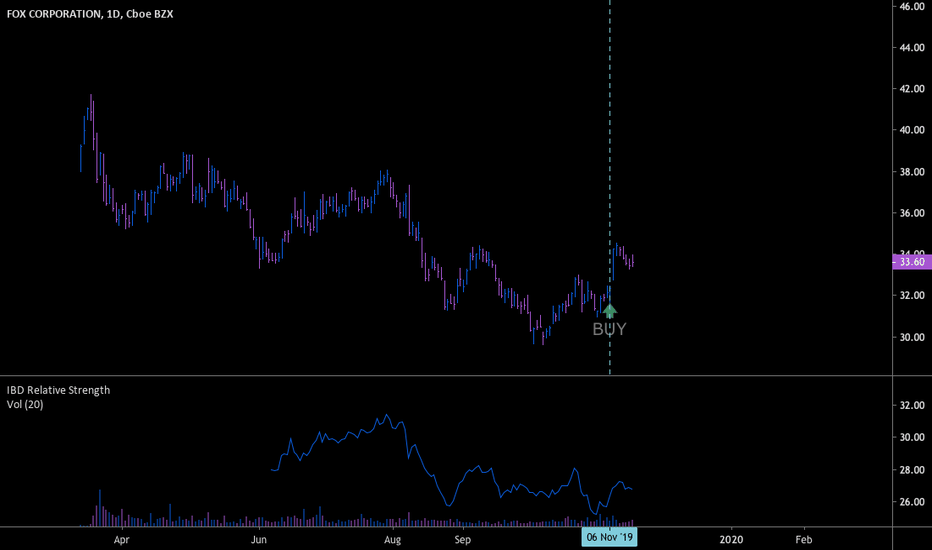Click the Feb label on time axis
Screen dimensions: 932x550
pyautogui.click(x=804, y=540)
